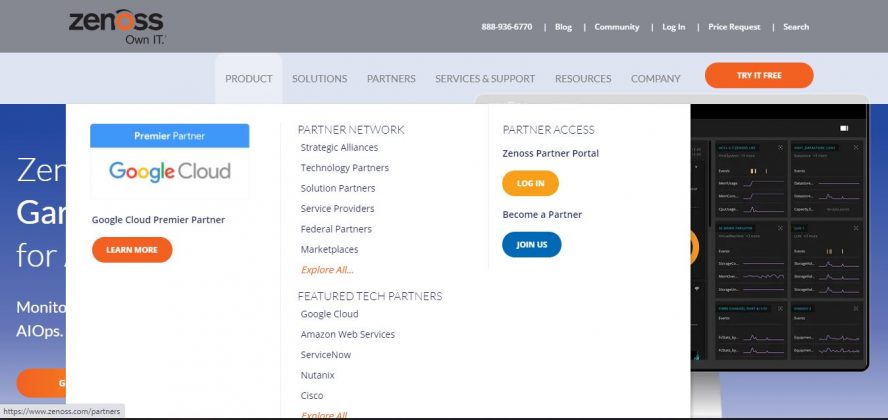Open Google Cloud under Featured Tech Partners
Viewport: 888px width, 420px height.
(329, 314)
